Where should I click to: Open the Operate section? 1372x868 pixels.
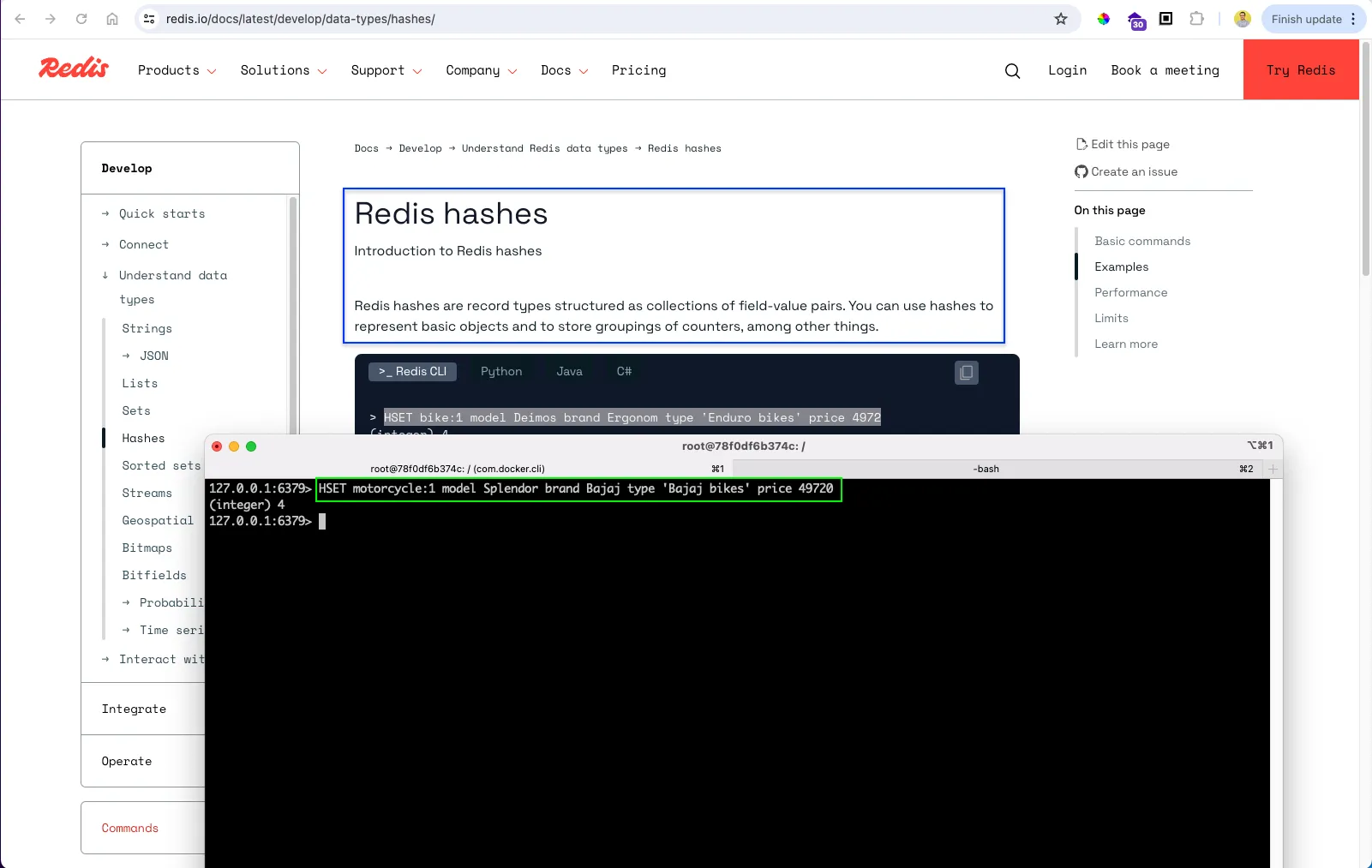pyautogui.click(x=127, y=761)
